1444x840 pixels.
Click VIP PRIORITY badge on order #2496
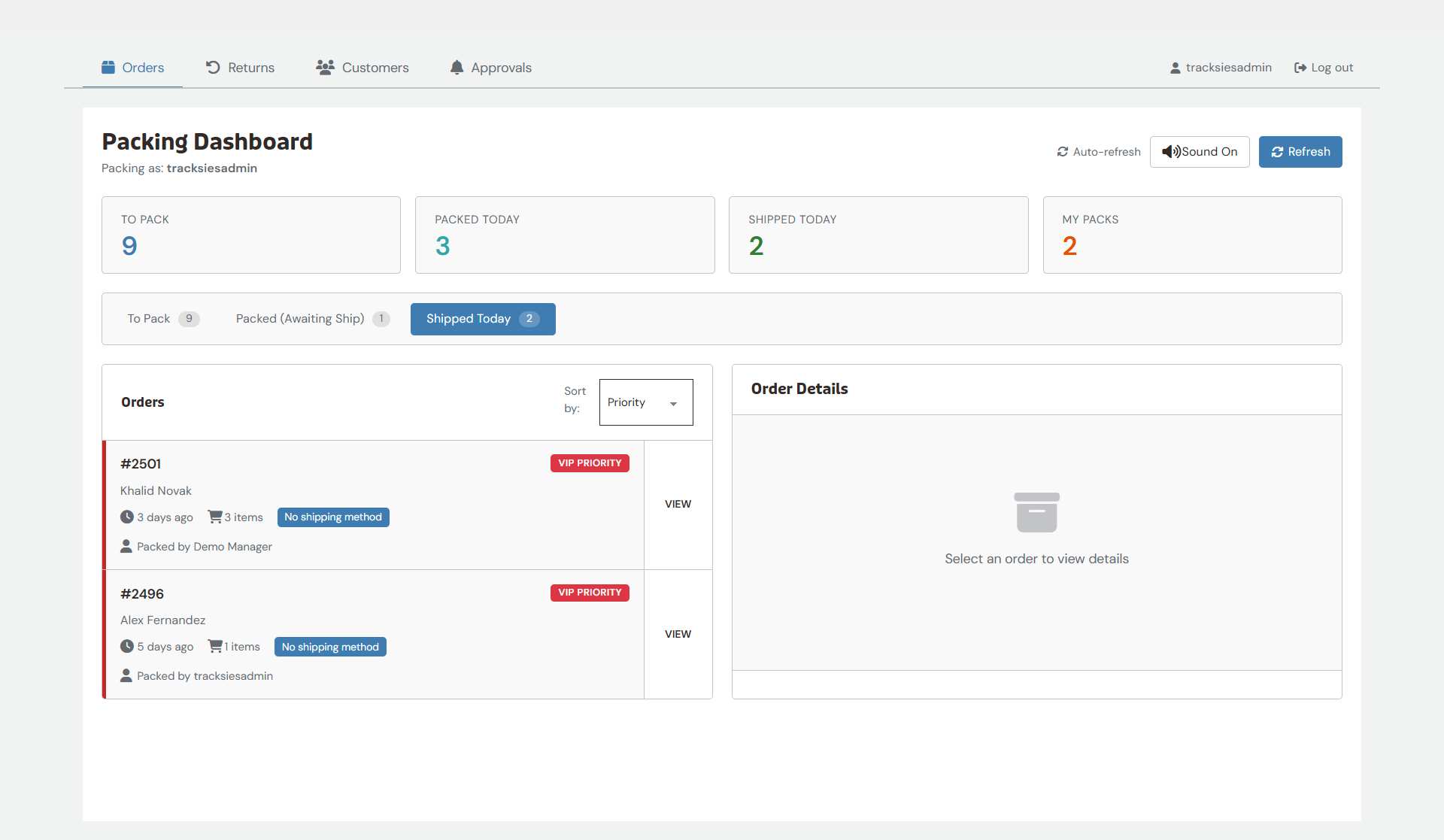click(x=590, y=593)
